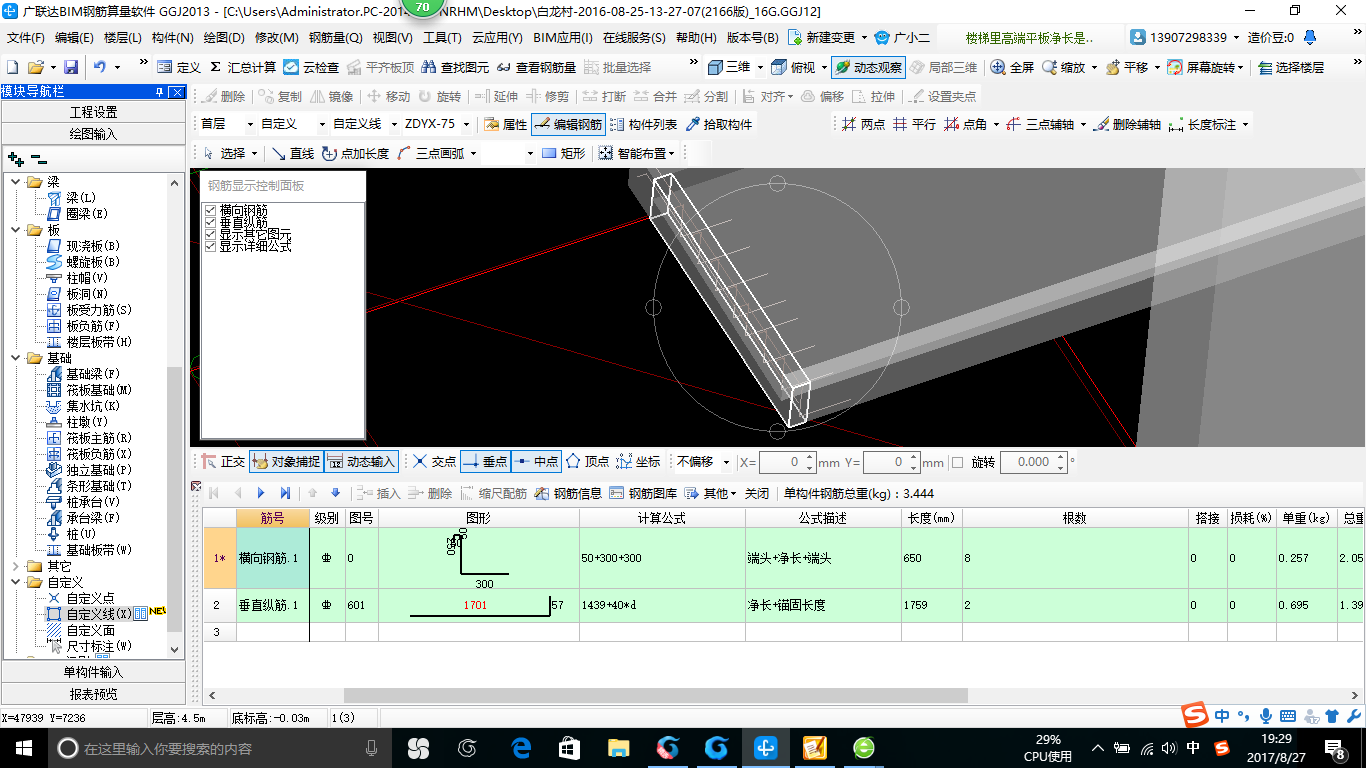Screen dimensions: 1366x768
Task: Click the 属性 properties button
Action: 505,124
